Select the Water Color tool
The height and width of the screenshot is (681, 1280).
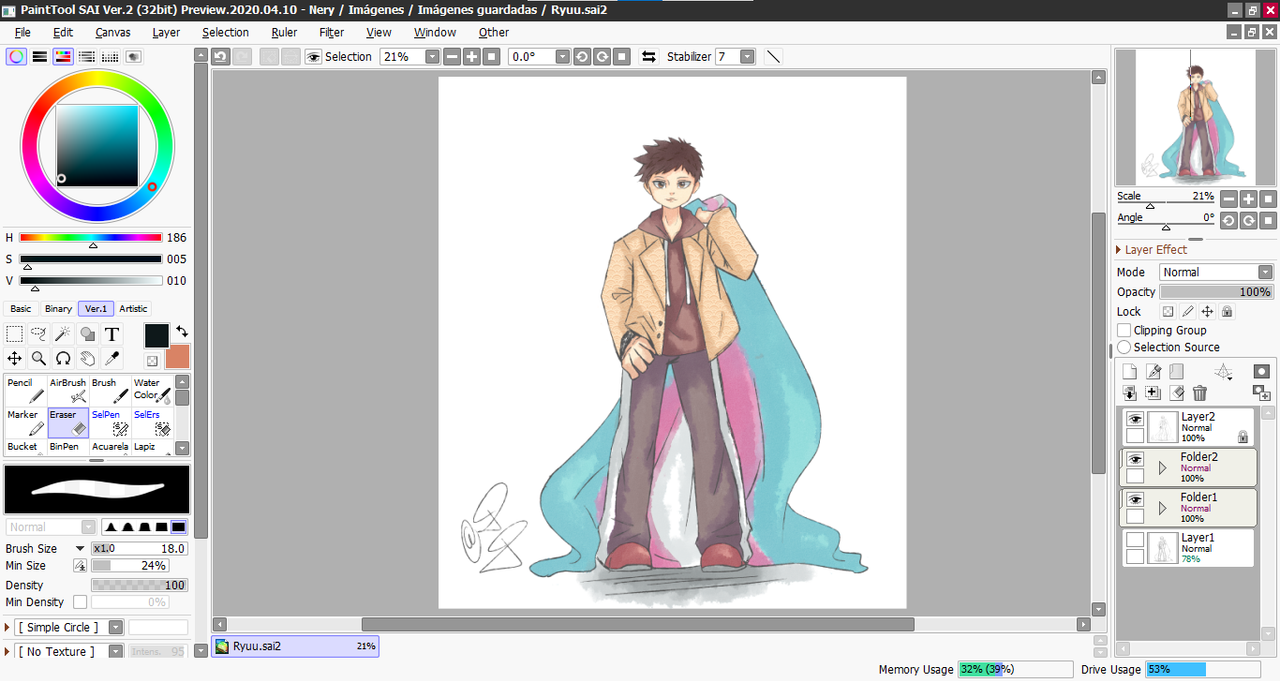coord(152,390)
